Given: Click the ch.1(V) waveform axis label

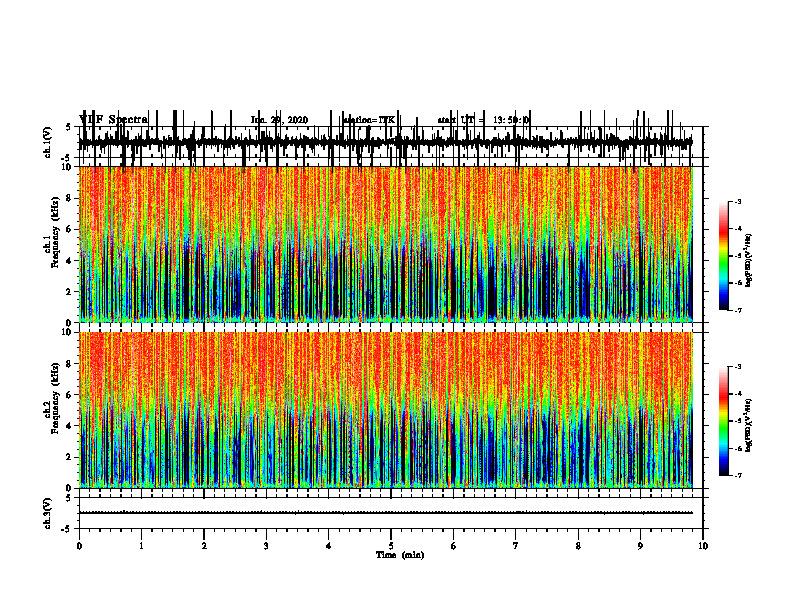Looking at the screenshot, I should 48,141.
